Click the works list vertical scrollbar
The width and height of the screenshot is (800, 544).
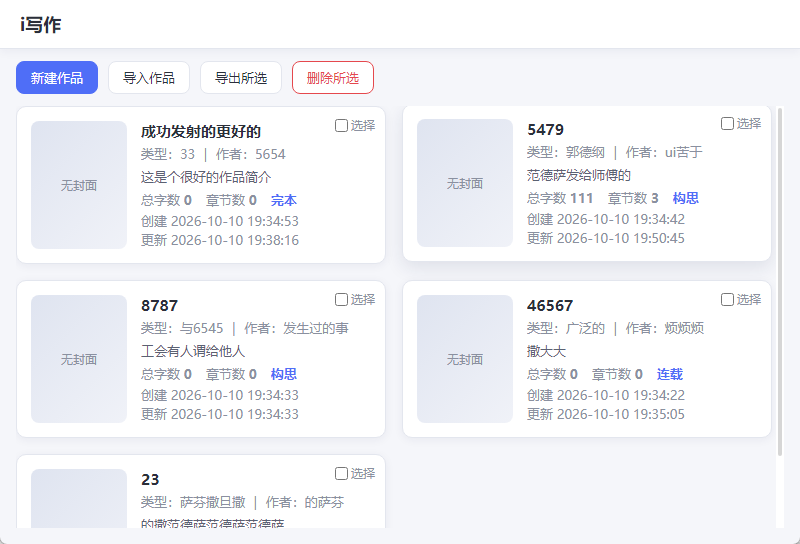[780, 282]
